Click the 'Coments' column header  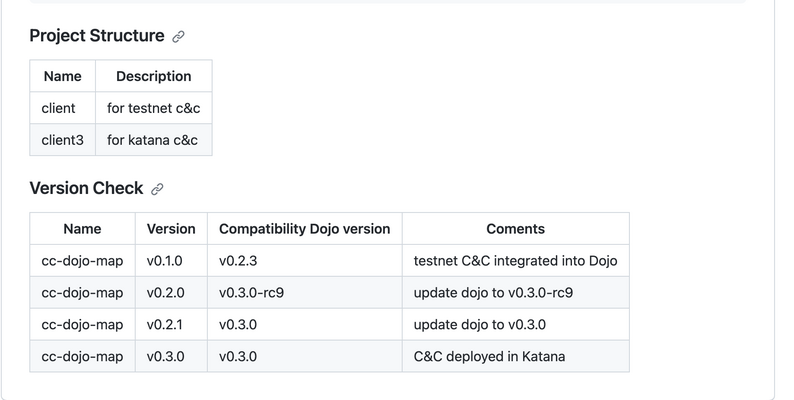515,228
